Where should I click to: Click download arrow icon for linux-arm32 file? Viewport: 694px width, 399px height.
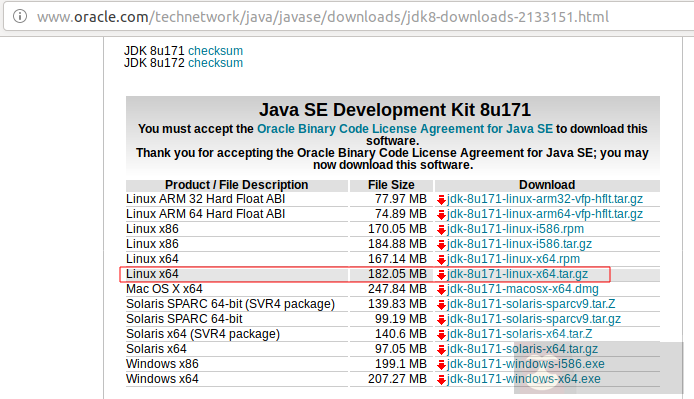point(441,200)
